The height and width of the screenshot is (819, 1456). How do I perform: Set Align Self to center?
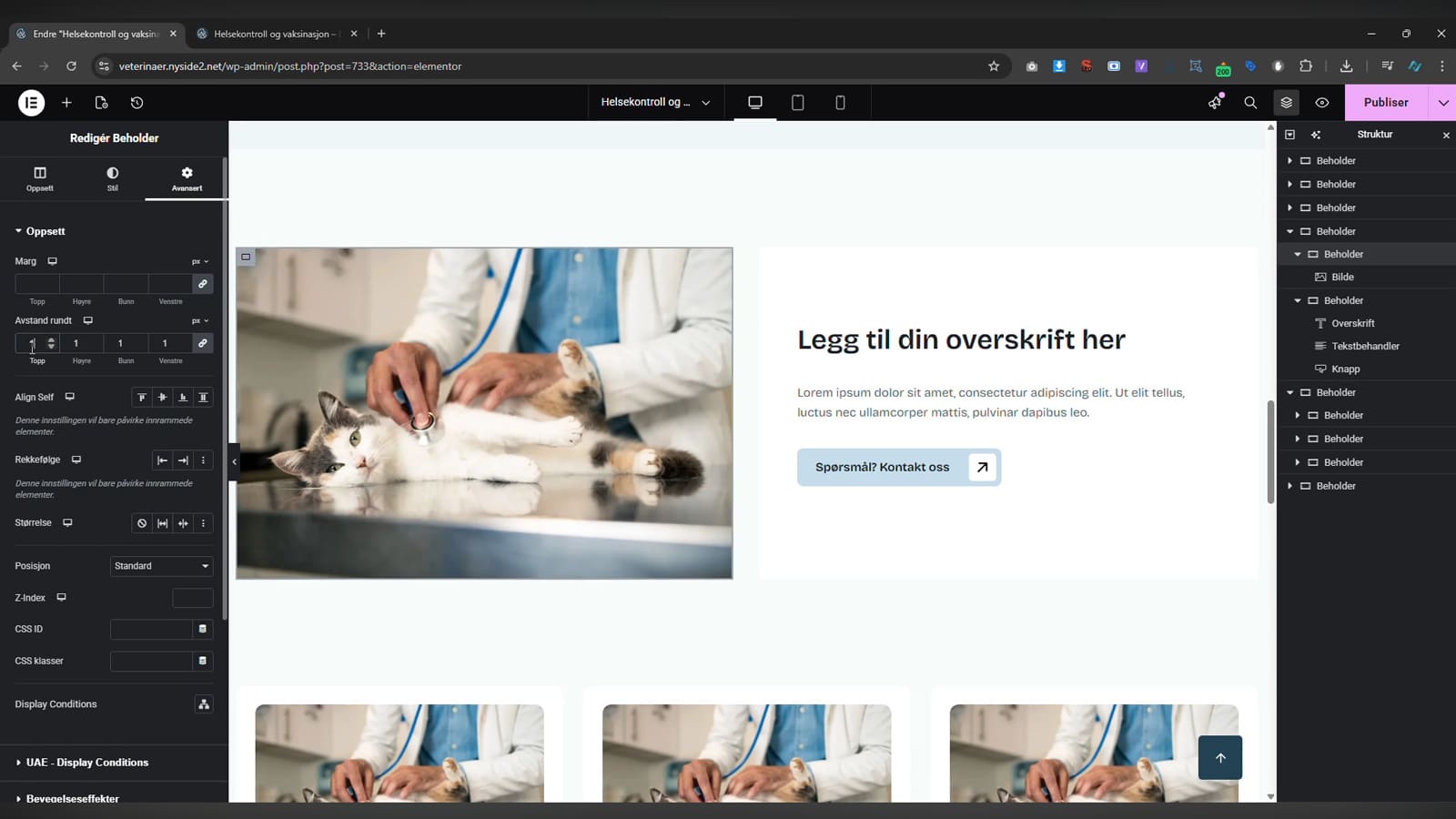(x=162, y=397)
